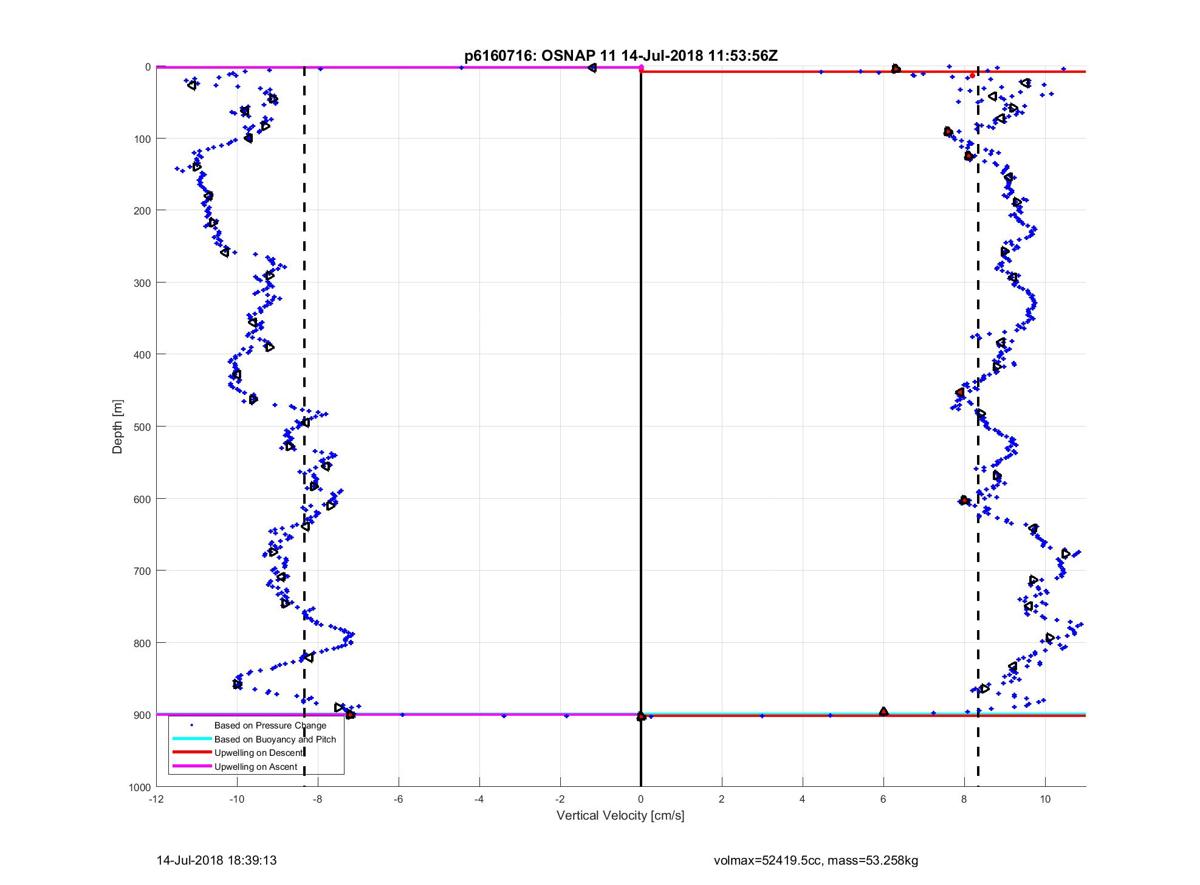Click depth-axis tick label '1000'
This screenshot has height=885, width=1200.
(x=138, y=787)
